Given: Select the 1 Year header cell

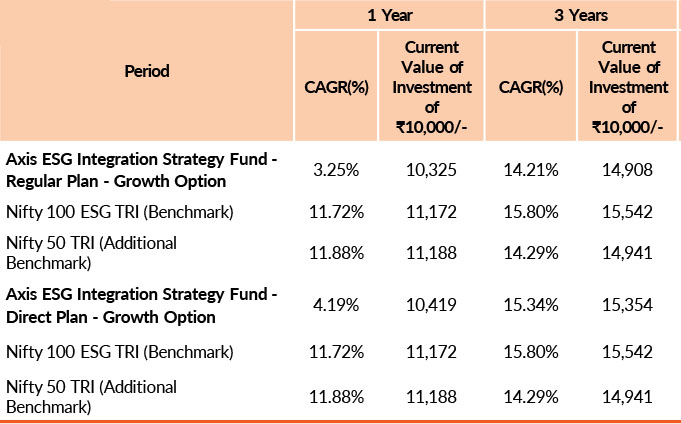Looking at the screenshot, I should click(x=388, y=16).
